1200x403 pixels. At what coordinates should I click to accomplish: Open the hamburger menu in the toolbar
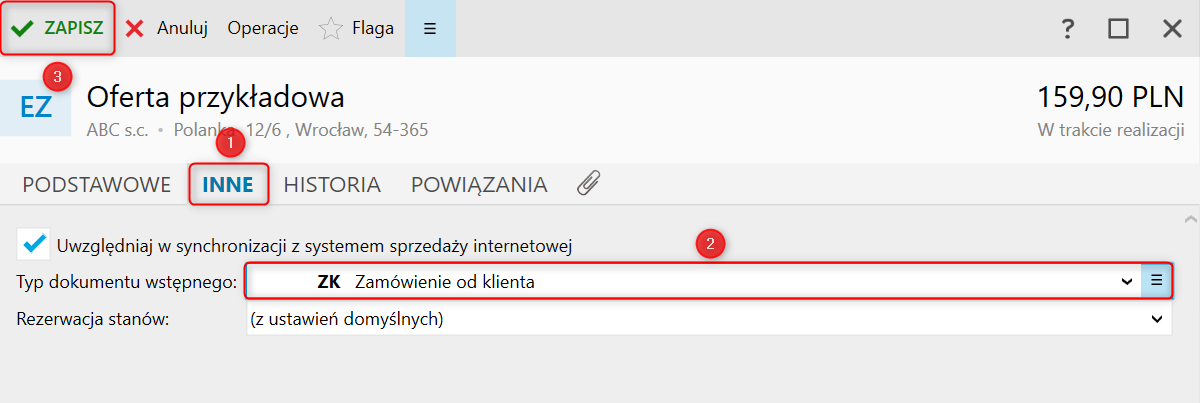pos(430,28)
